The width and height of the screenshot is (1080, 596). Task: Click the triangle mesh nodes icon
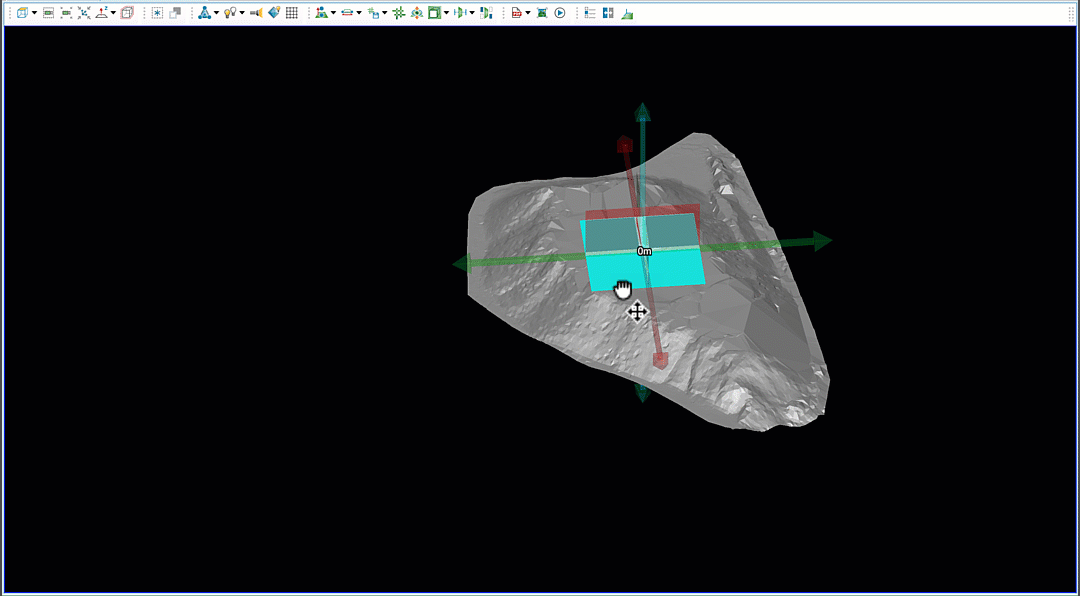coord(204,13)
